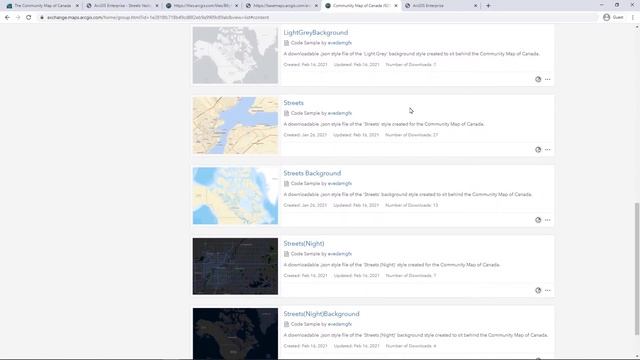Open author link on Streets Background card
The height and width of the screenshot is (360, 640).
click(x=340, y=184)
